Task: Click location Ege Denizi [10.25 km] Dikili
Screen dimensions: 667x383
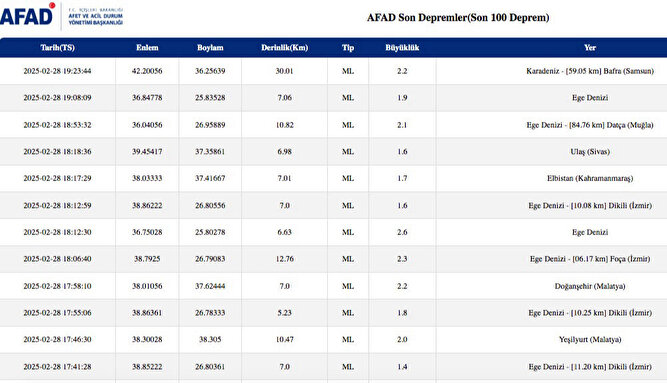Action: click(x=590, y=313)
